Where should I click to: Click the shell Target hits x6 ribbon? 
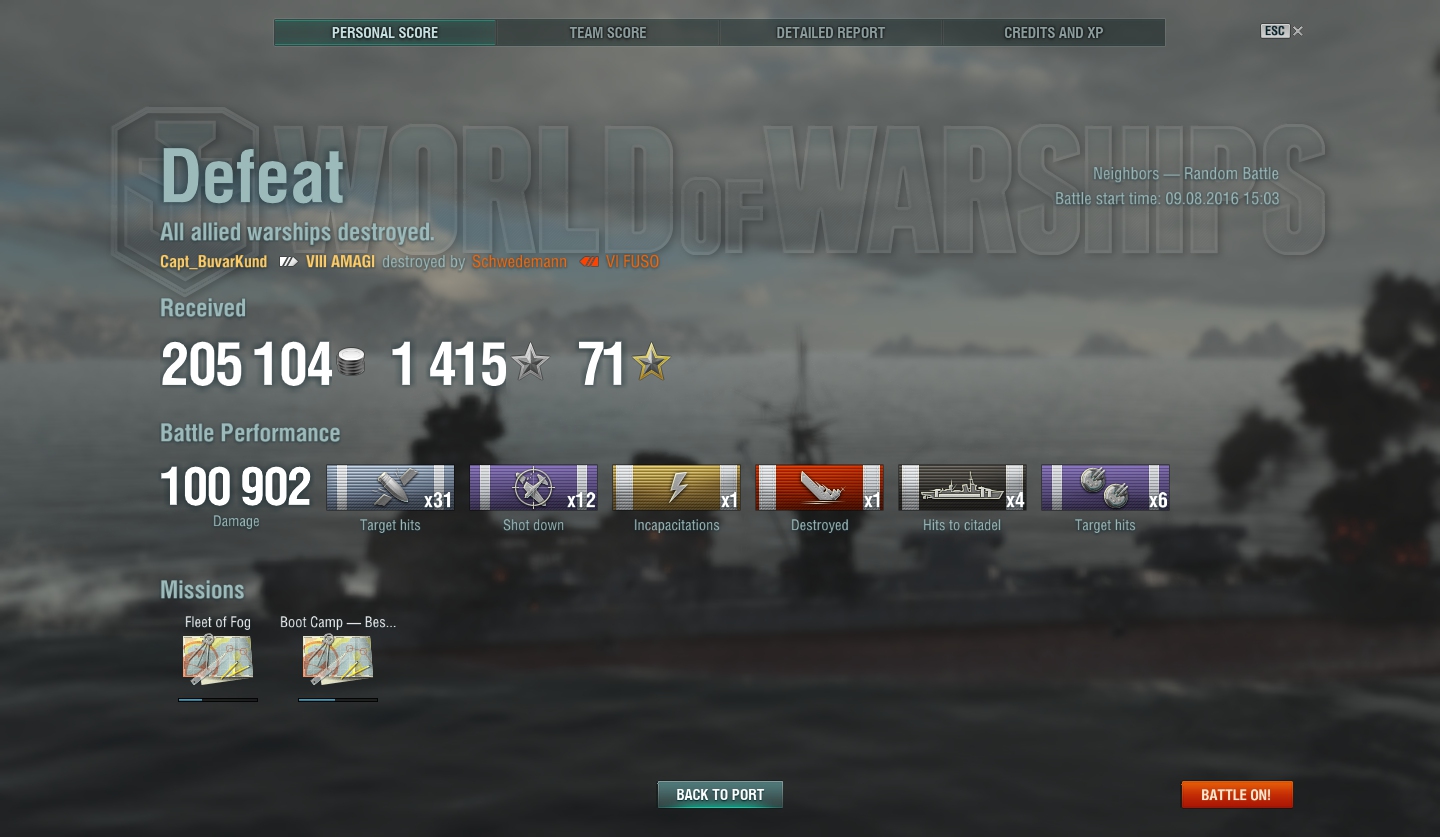point(1105,488)
